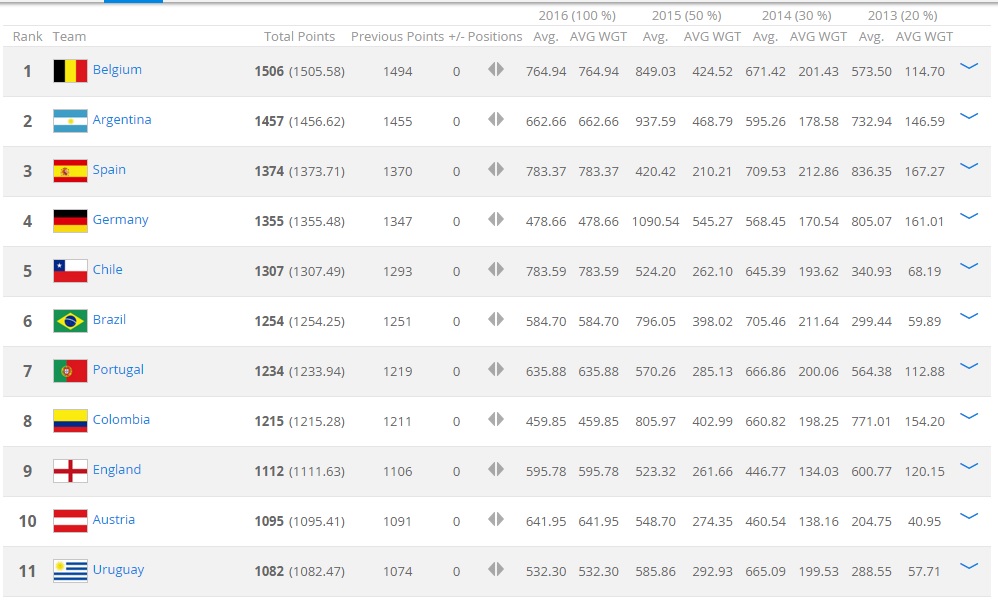Image resolution: width=998 pixels, height=600 pixels.
Task: Expand the Belgium row details chevron
Action: [969, 66]
